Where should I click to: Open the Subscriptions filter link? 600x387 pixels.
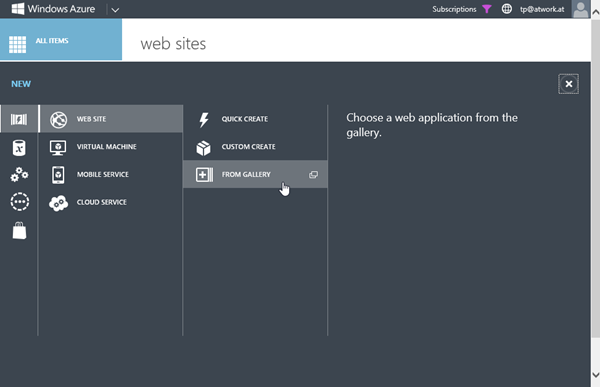coord(454,9)
